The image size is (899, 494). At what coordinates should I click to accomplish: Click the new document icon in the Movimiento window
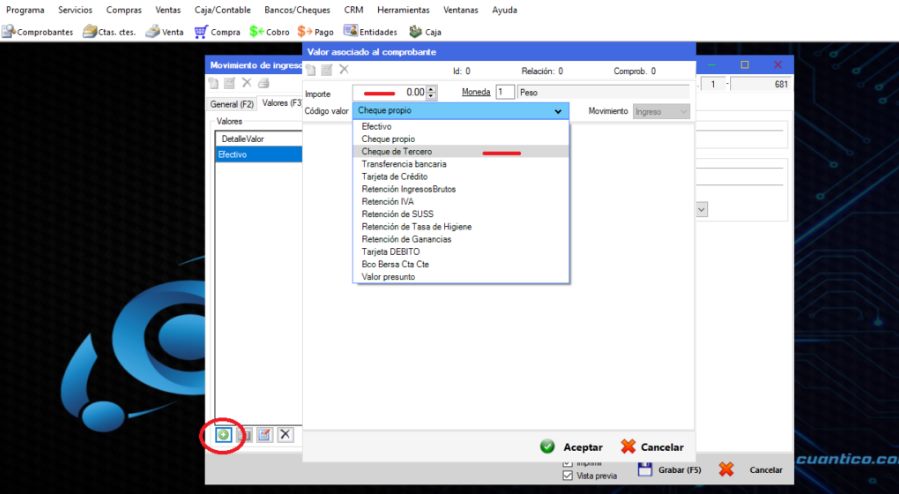click(213, 84)
